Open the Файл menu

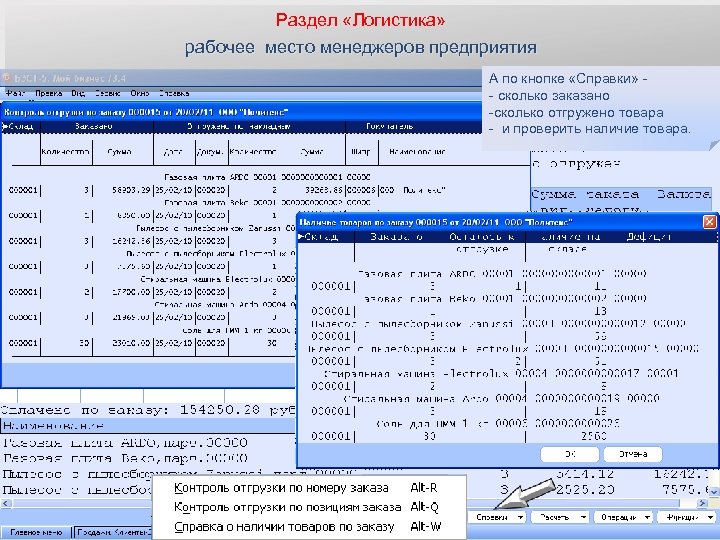tap(15, 93)
